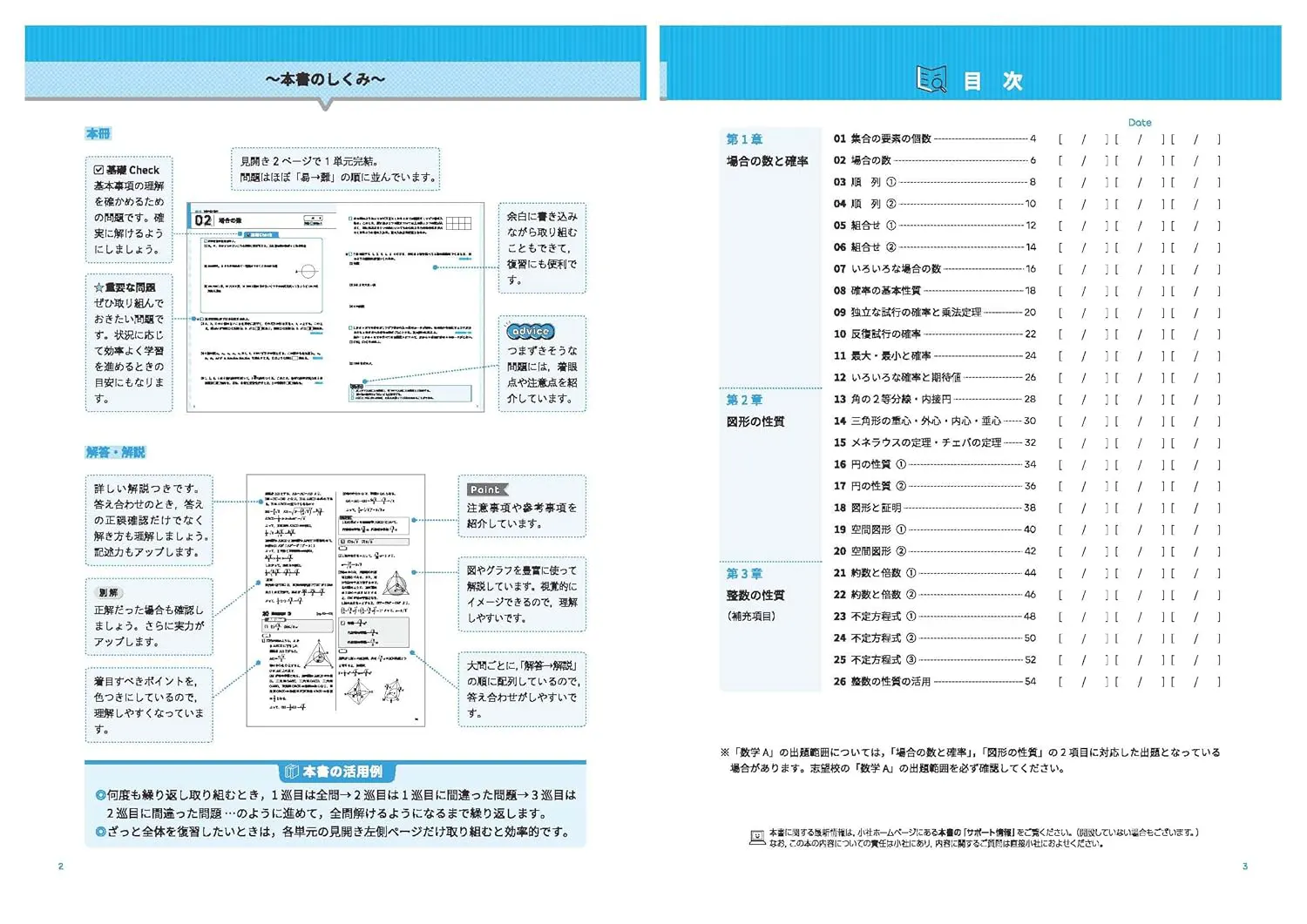
Task: Click the 場合の数と確率 chapter title
Action: click(x=767, y=161)
